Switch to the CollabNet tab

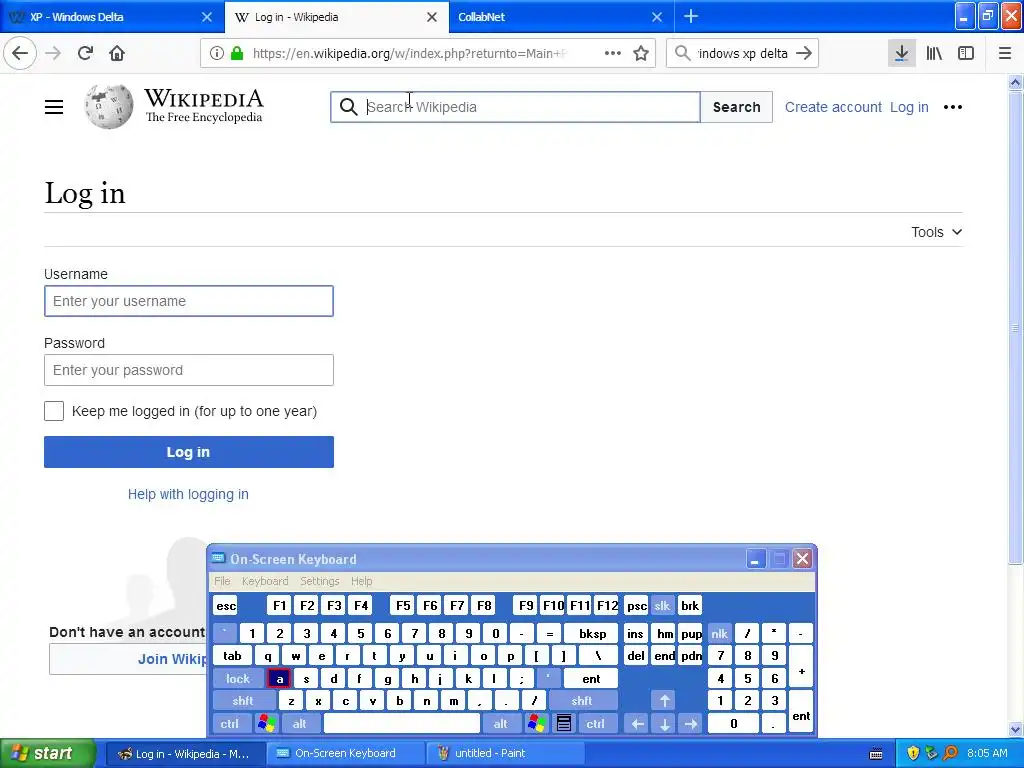tap(562, 17)
